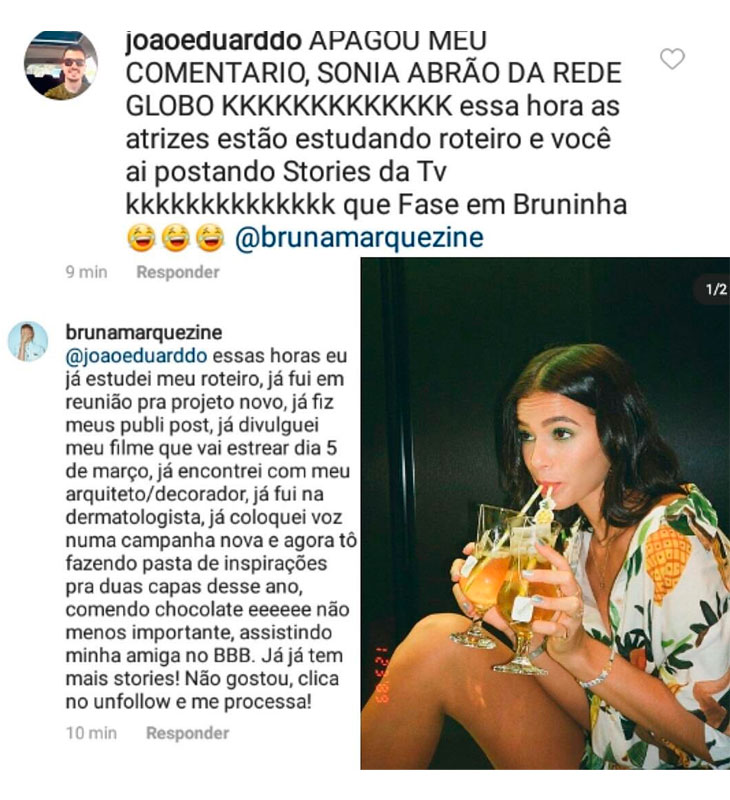Click the orange date stamp on photo
The width and height of the screenshot is (730, 800).
tap(382, 674)
